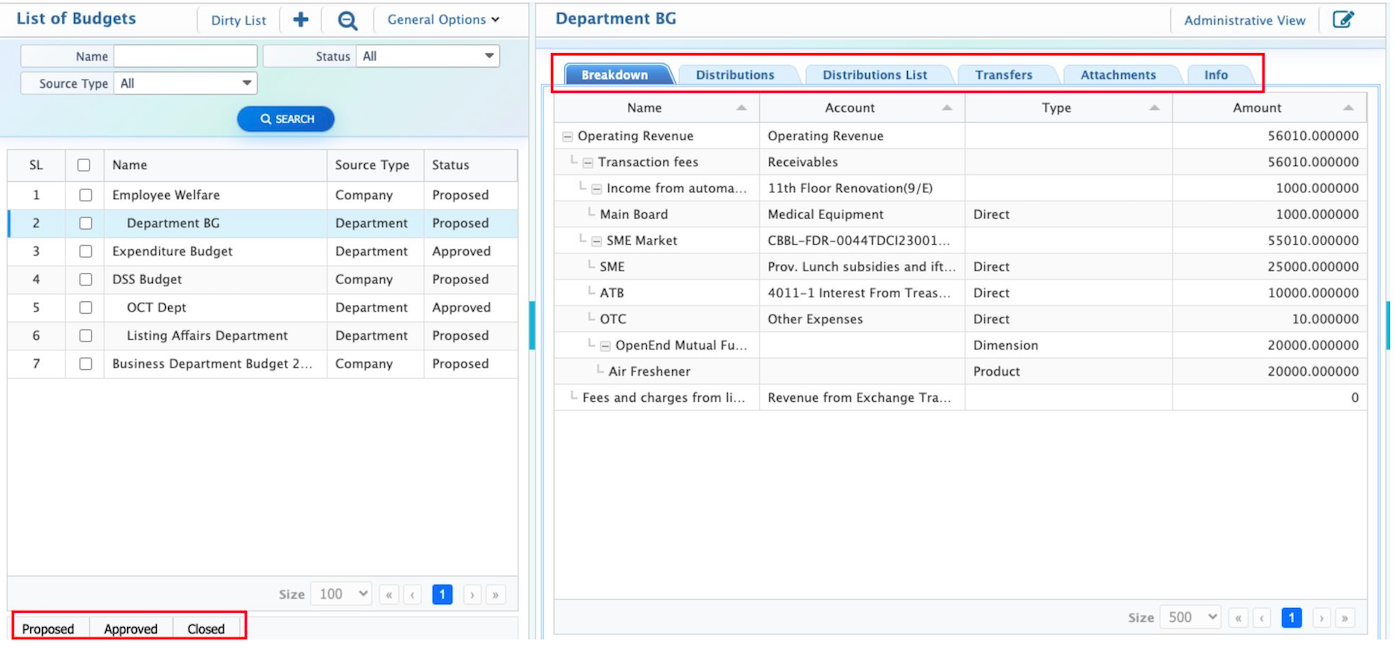Open Administrative View
Image resolution: width=1395 pixels, height=649 pixels.
1244,20
